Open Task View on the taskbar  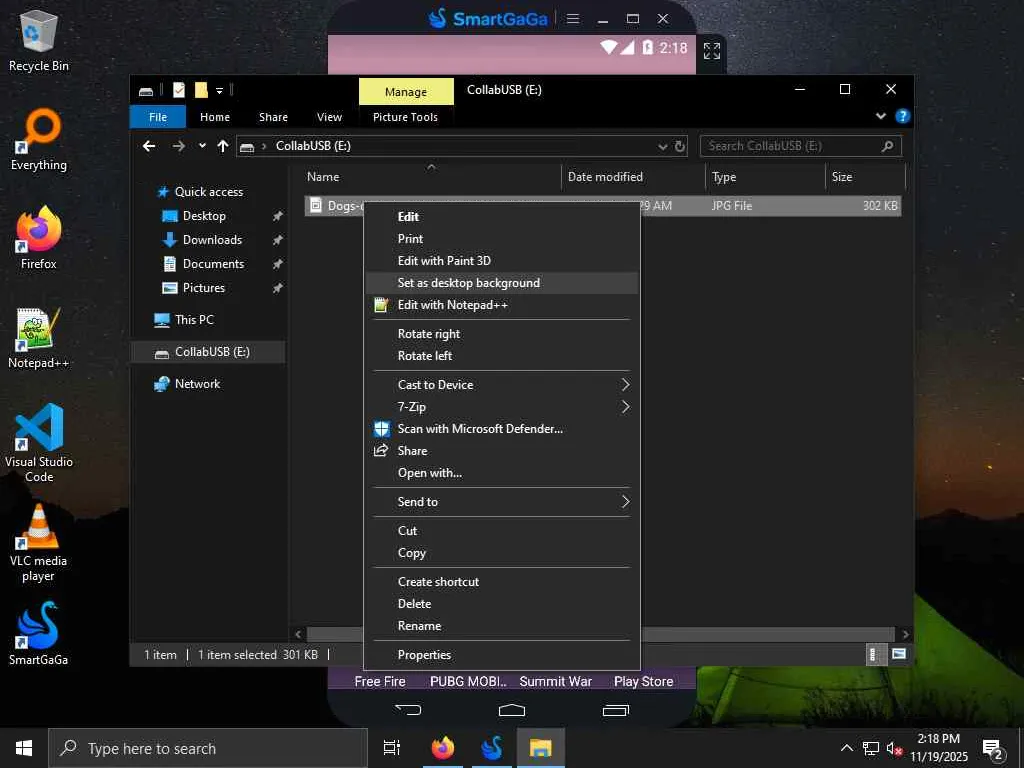click(x=392, y=748)
